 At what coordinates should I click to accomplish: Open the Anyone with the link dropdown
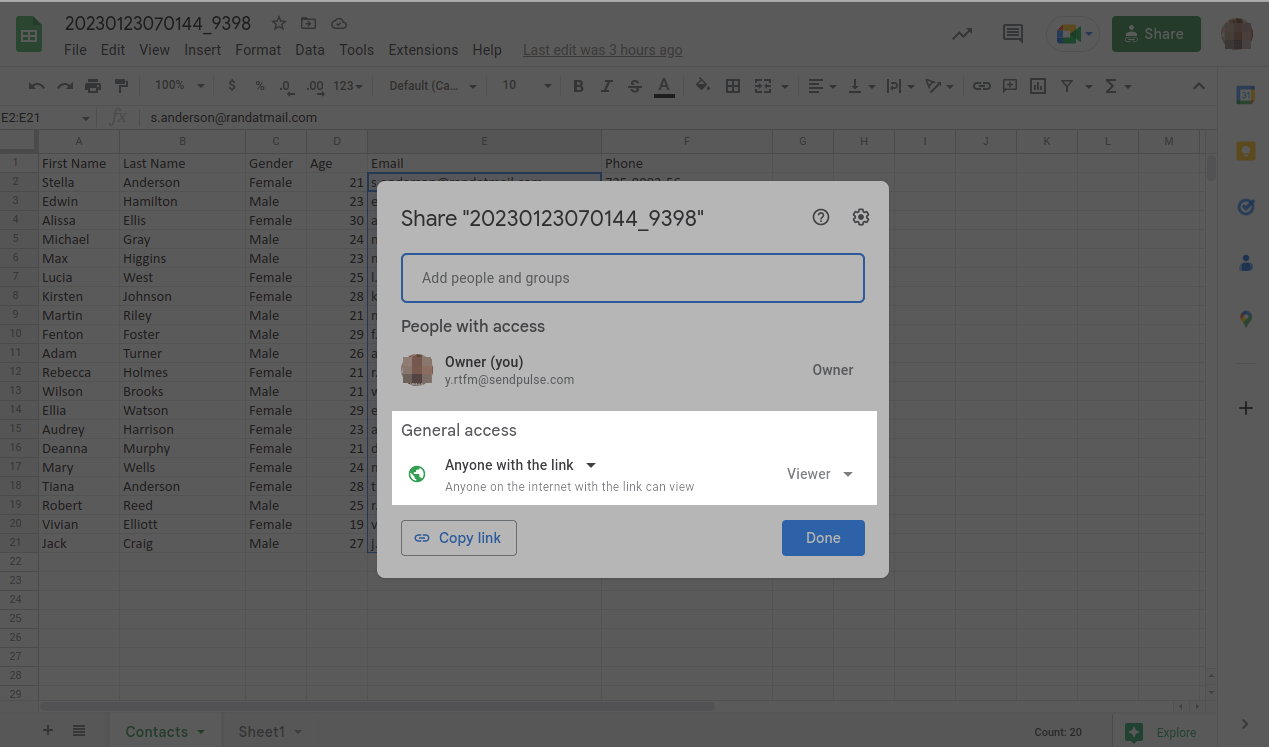point(520,465)
